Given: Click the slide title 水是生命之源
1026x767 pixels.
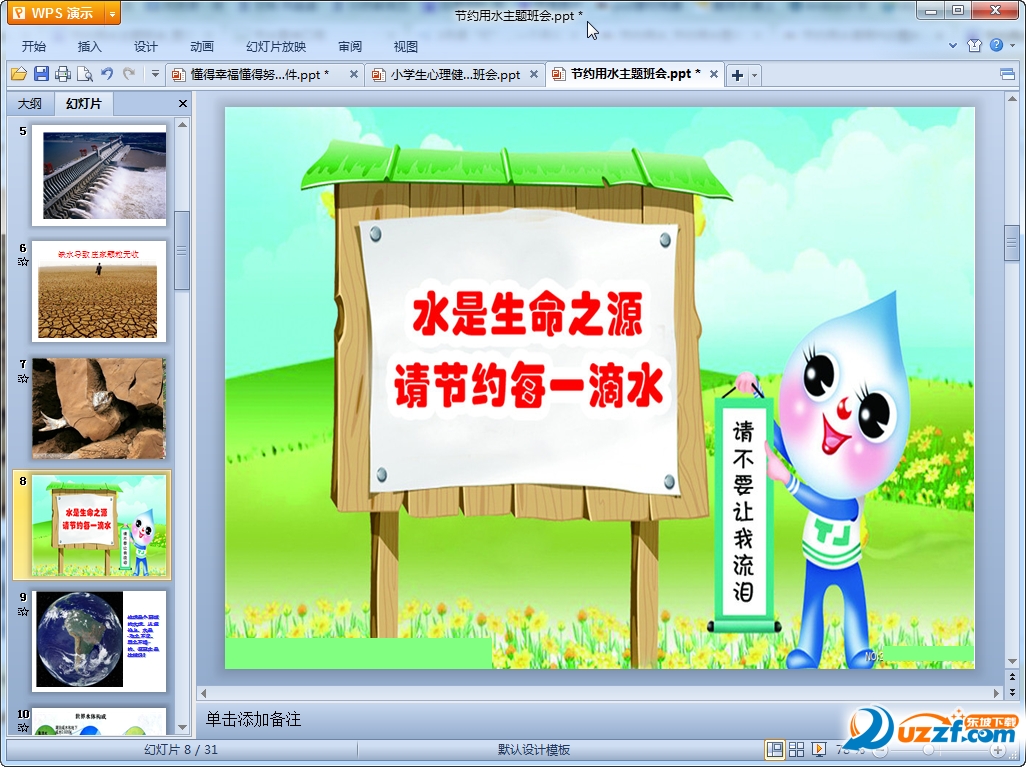Looking at the screenshot, I should [x=527, y=315].
